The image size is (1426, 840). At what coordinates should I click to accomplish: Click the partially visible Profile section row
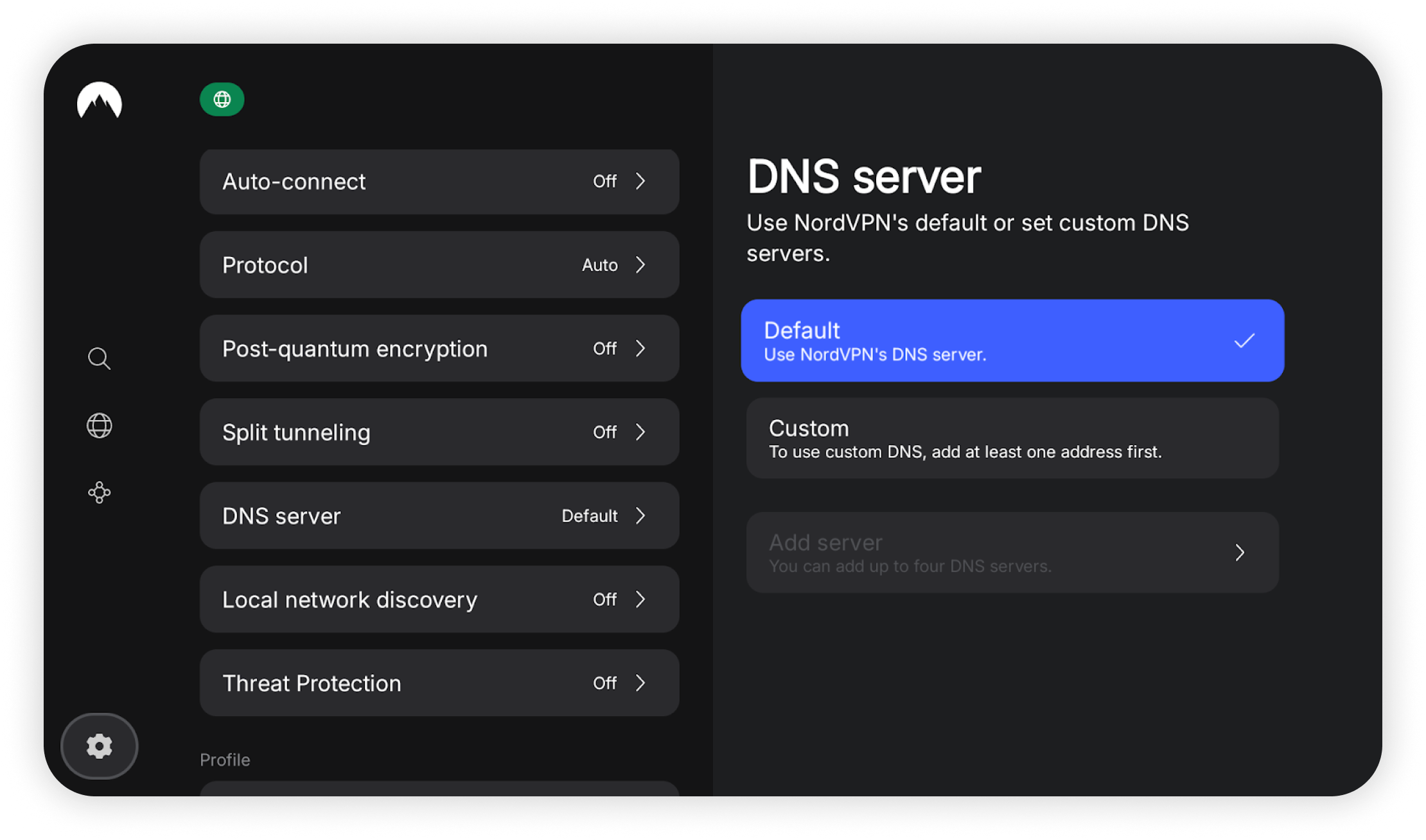(439, 789)
